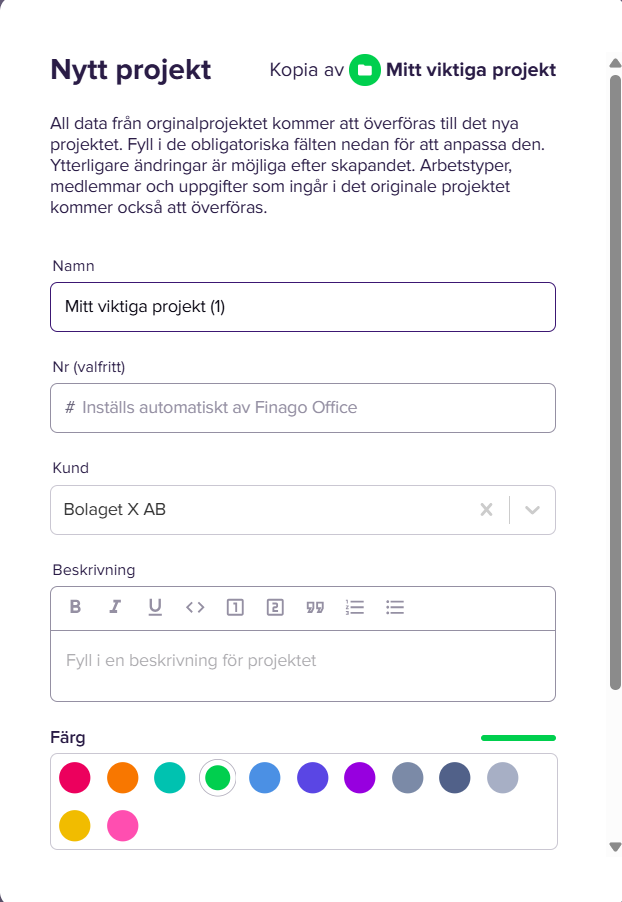This screenshot has width=622, height=902.
Task: Click the Namn input field
Action: click(x=303, y=307)
